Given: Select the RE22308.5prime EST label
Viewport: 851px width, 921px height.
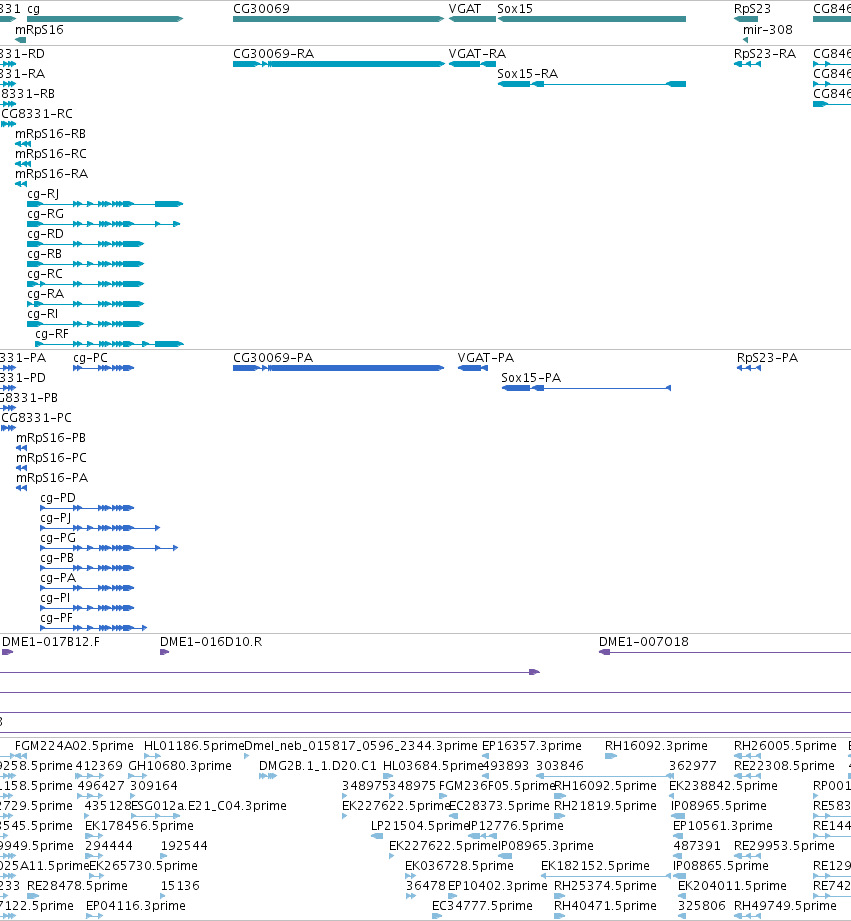Looking at the screenshot, I should click(784, 765).
